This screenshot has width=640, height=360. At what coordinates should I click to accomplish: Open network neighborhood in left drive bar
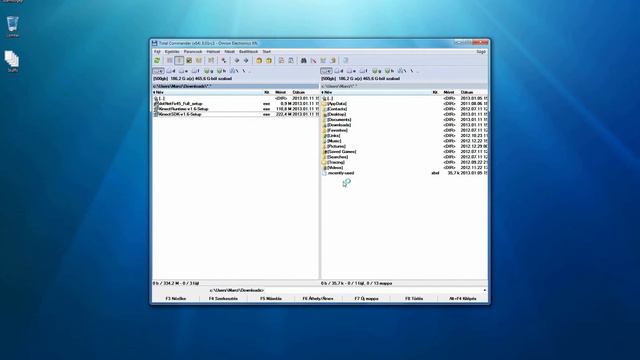234,71
